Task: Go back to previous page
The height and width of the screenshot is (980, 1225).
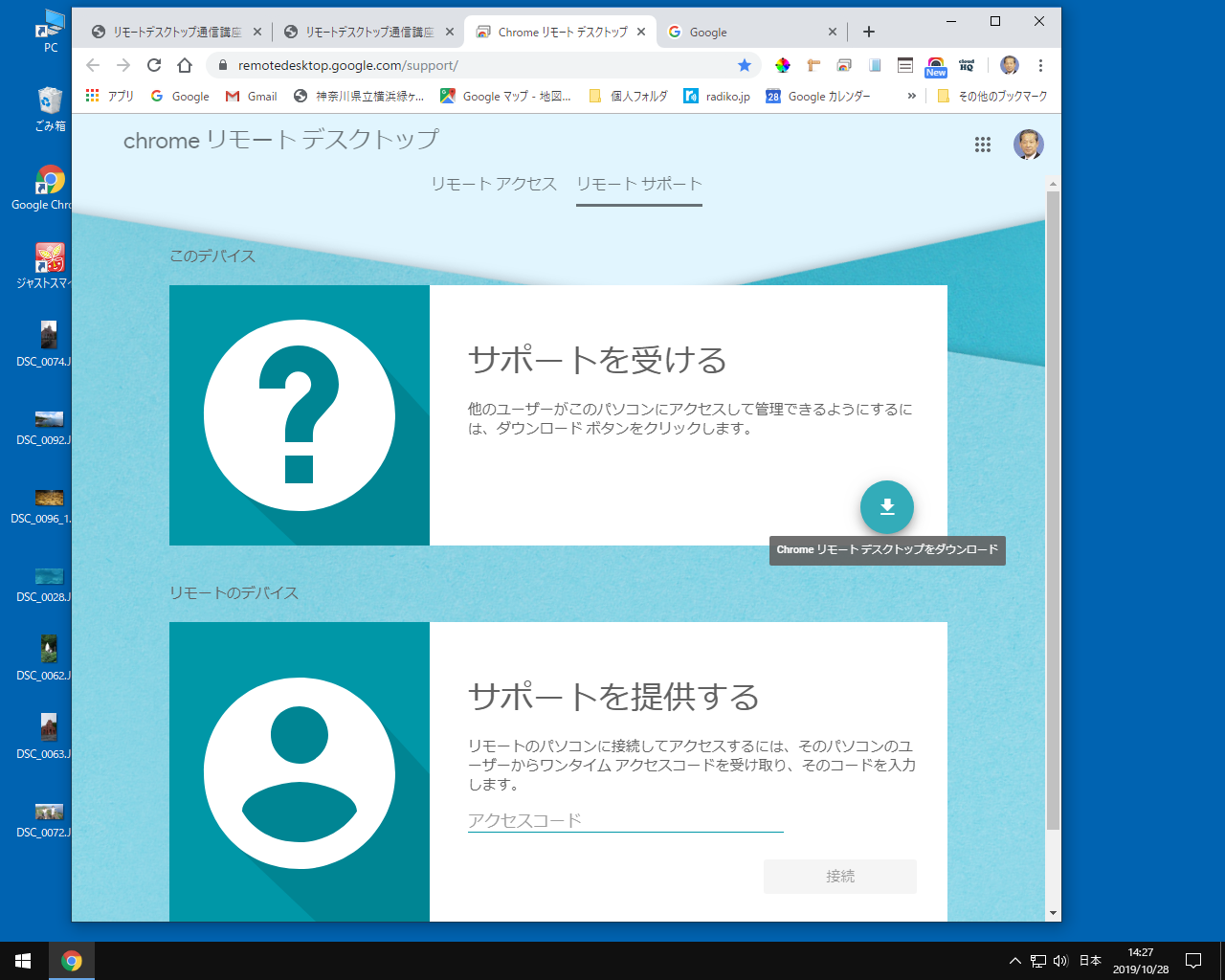Action: coord(93,65)
